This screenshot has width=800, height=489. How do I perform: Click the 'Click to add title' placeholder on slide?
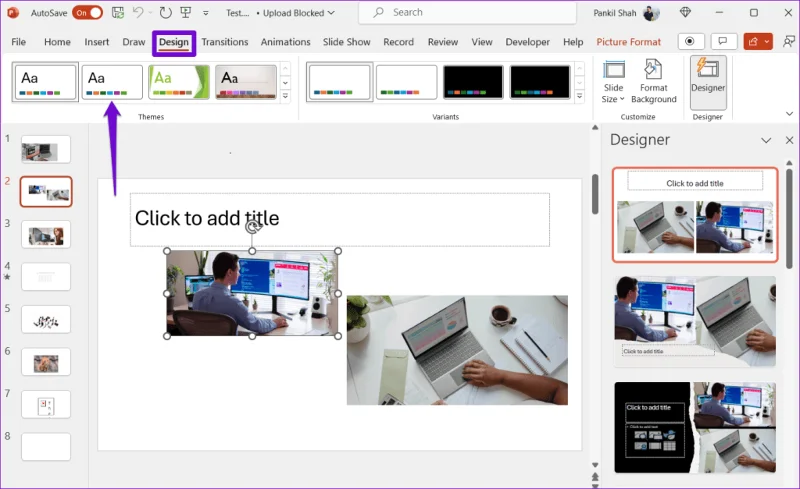pos(340,219)
